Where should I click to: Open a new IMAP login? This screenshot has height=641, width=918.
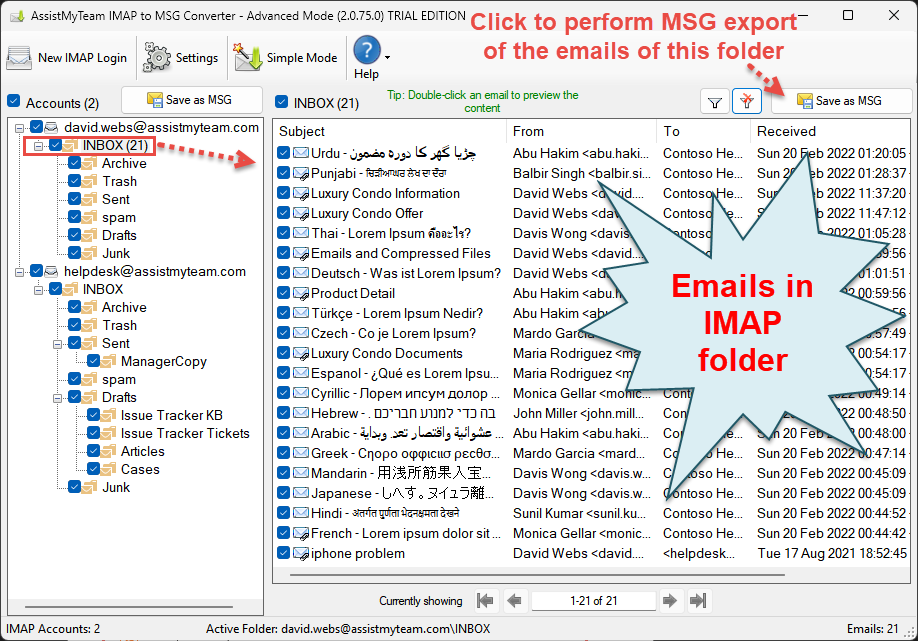point(67,58)
